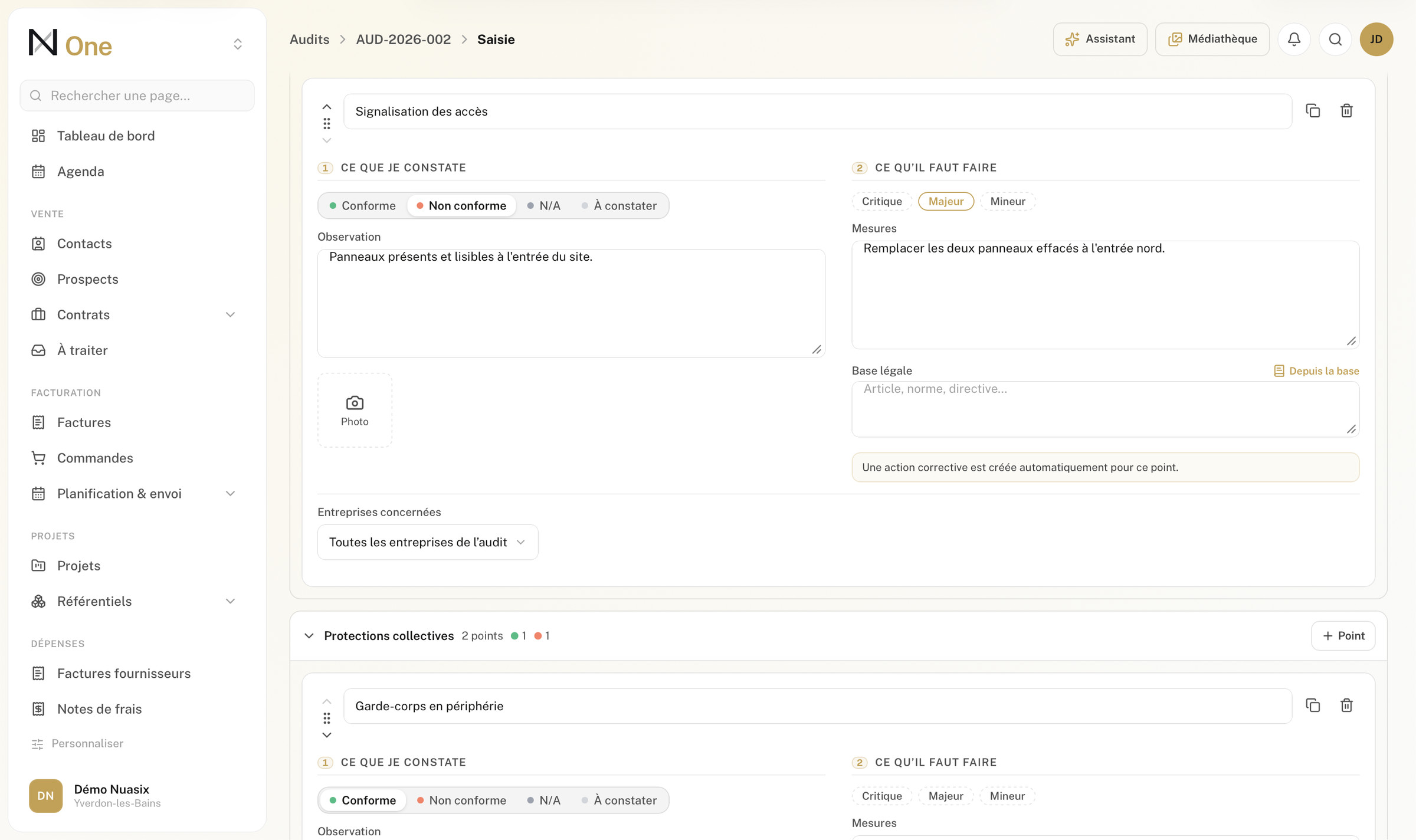
Task: Open Notes de frais page
Action: 137,709
